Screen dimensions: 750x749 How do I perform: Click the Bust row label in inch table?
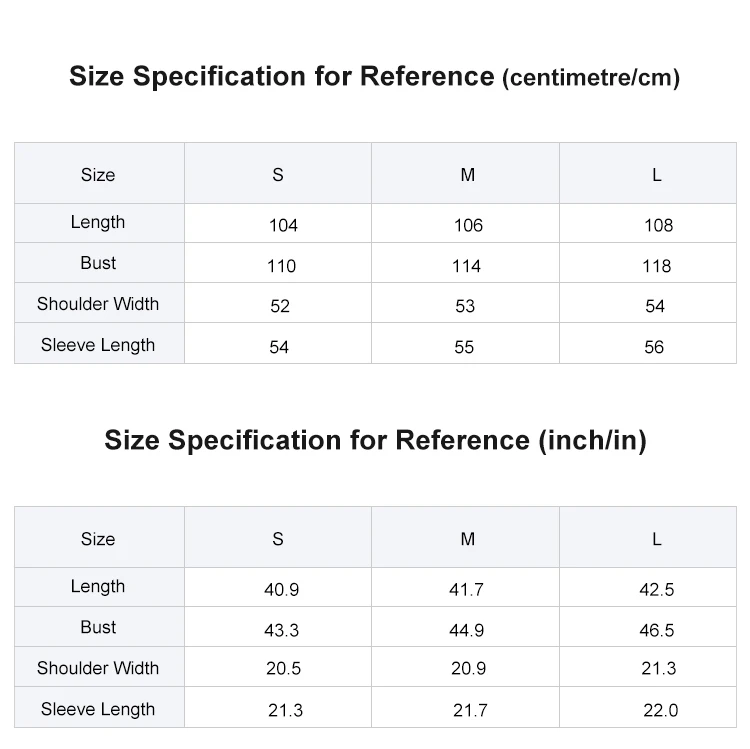98,627
